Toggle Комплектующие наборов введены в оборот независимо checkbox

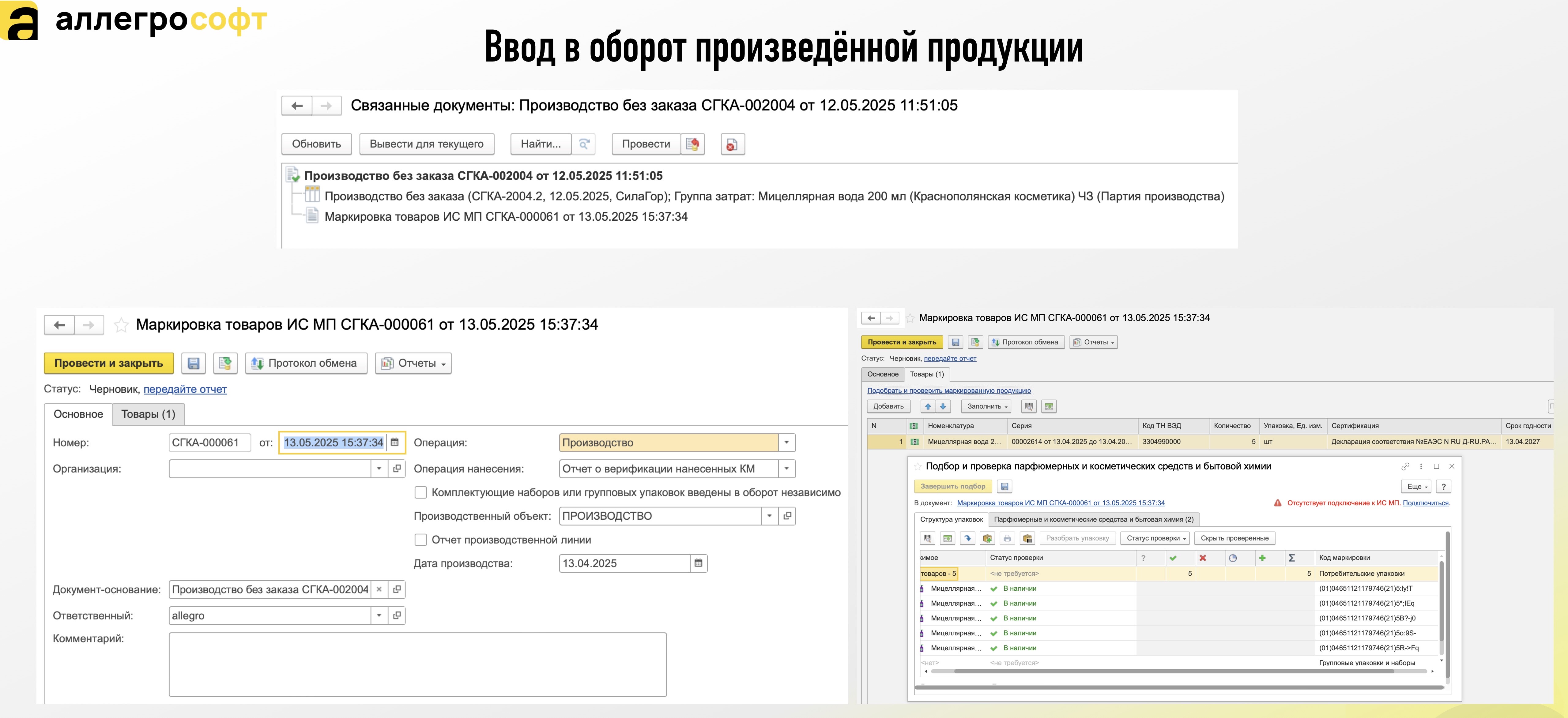[x=420, y=492]
